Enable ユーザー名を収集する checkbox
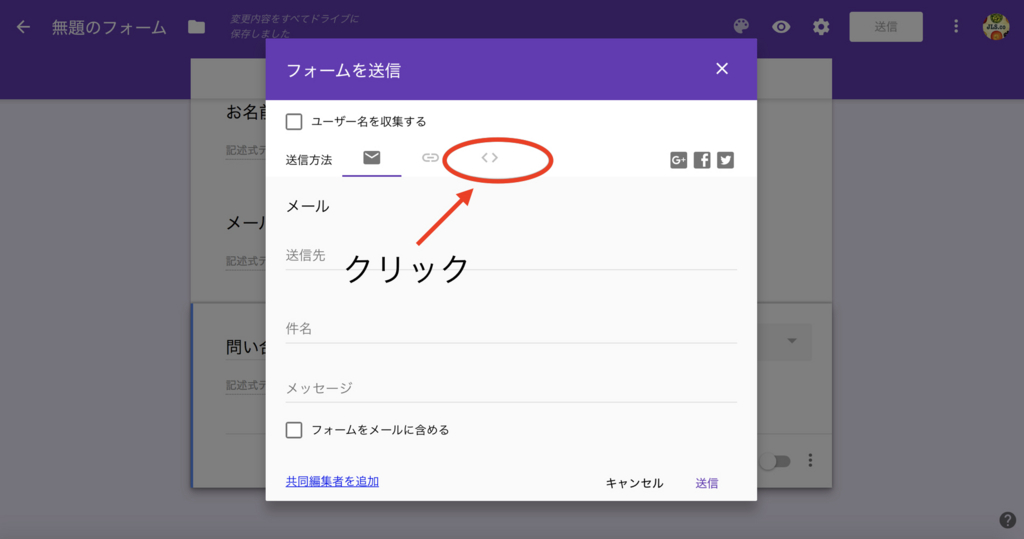Screen dimensions: 1024x539 (294, 122)
